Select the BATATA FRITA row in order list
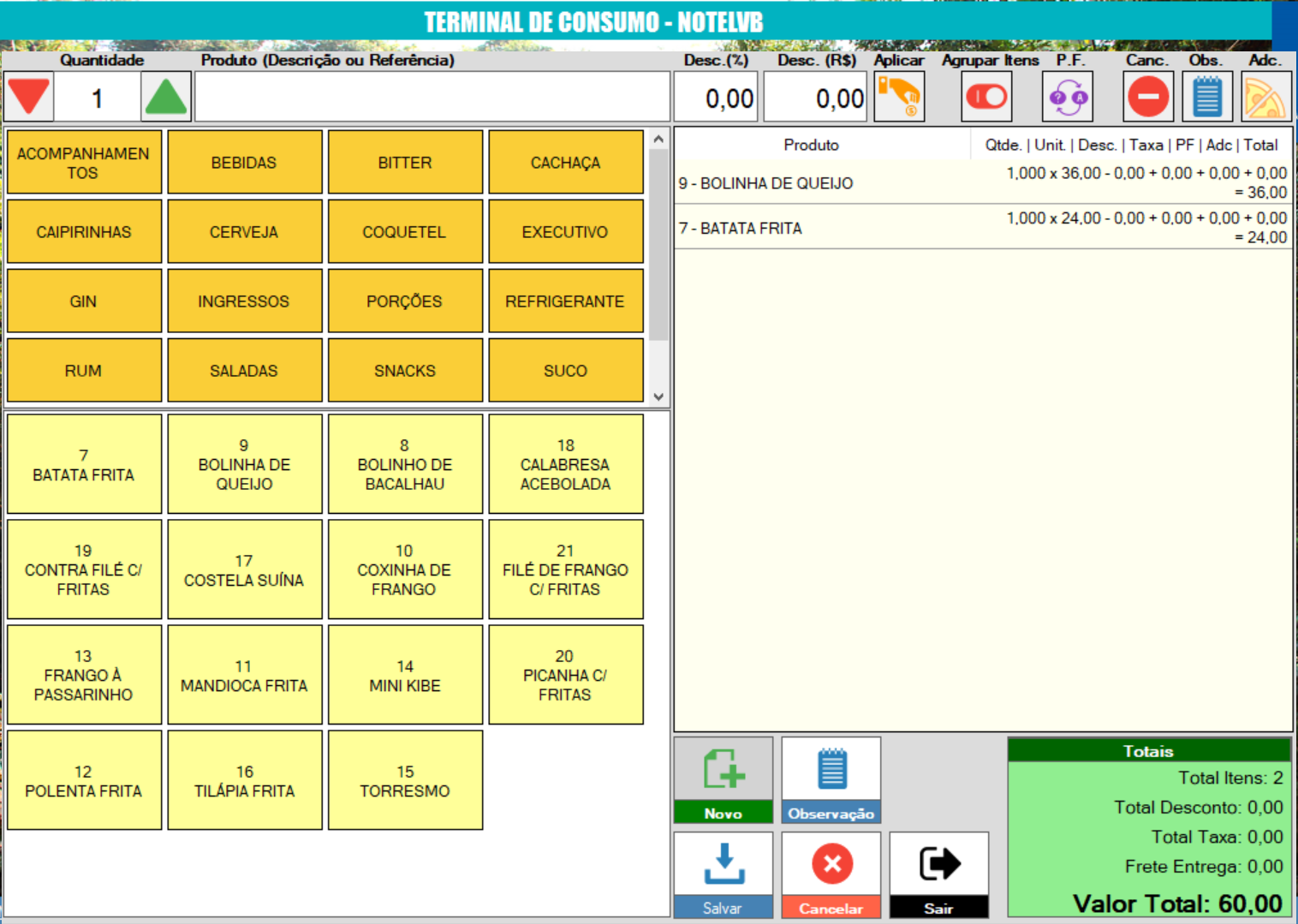The height and width of the screenshot is (924, 1298). coord(982,228)
